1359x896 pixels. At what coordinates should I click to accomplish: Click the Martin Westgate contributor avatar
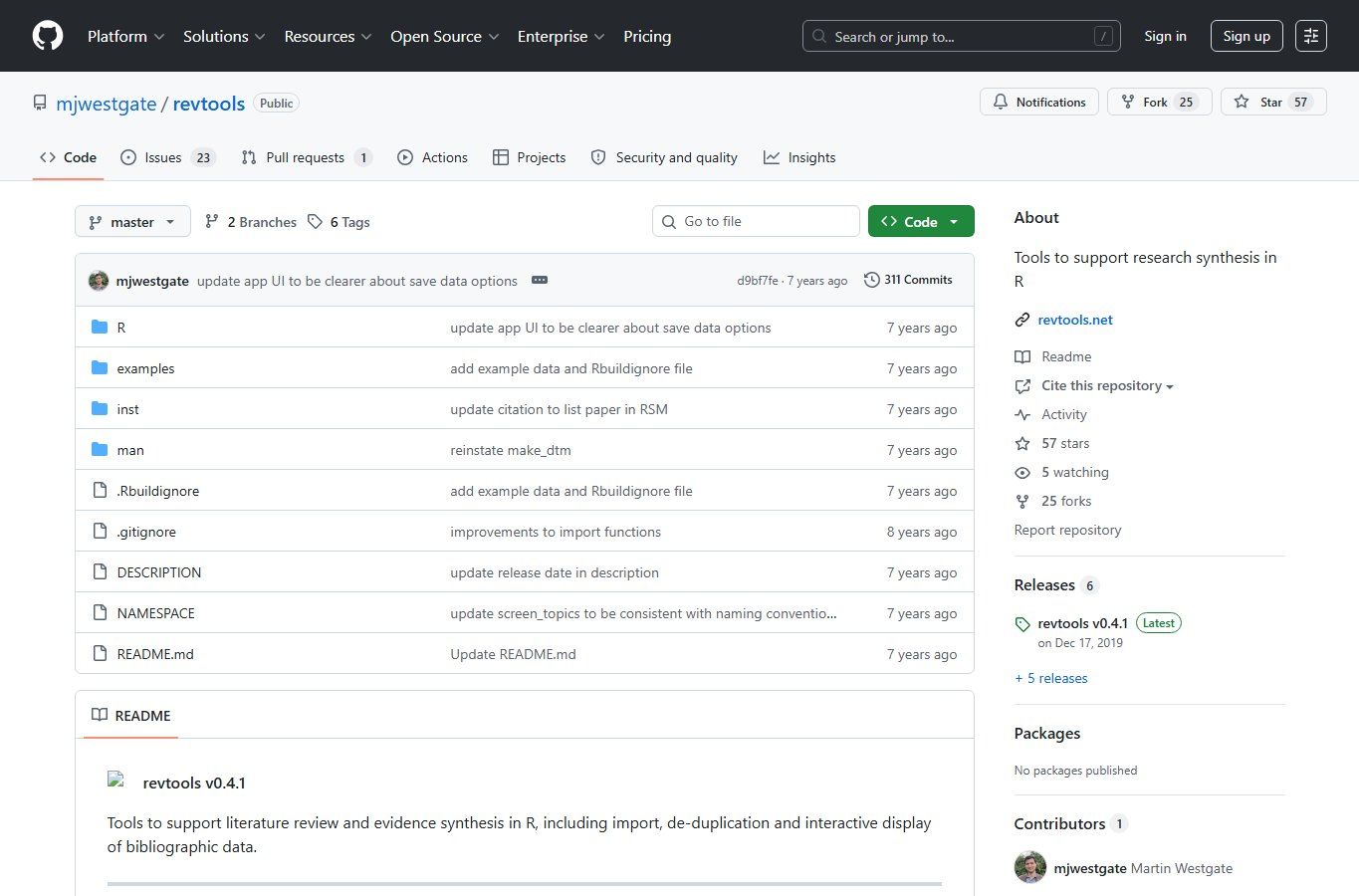point(1030,867)
